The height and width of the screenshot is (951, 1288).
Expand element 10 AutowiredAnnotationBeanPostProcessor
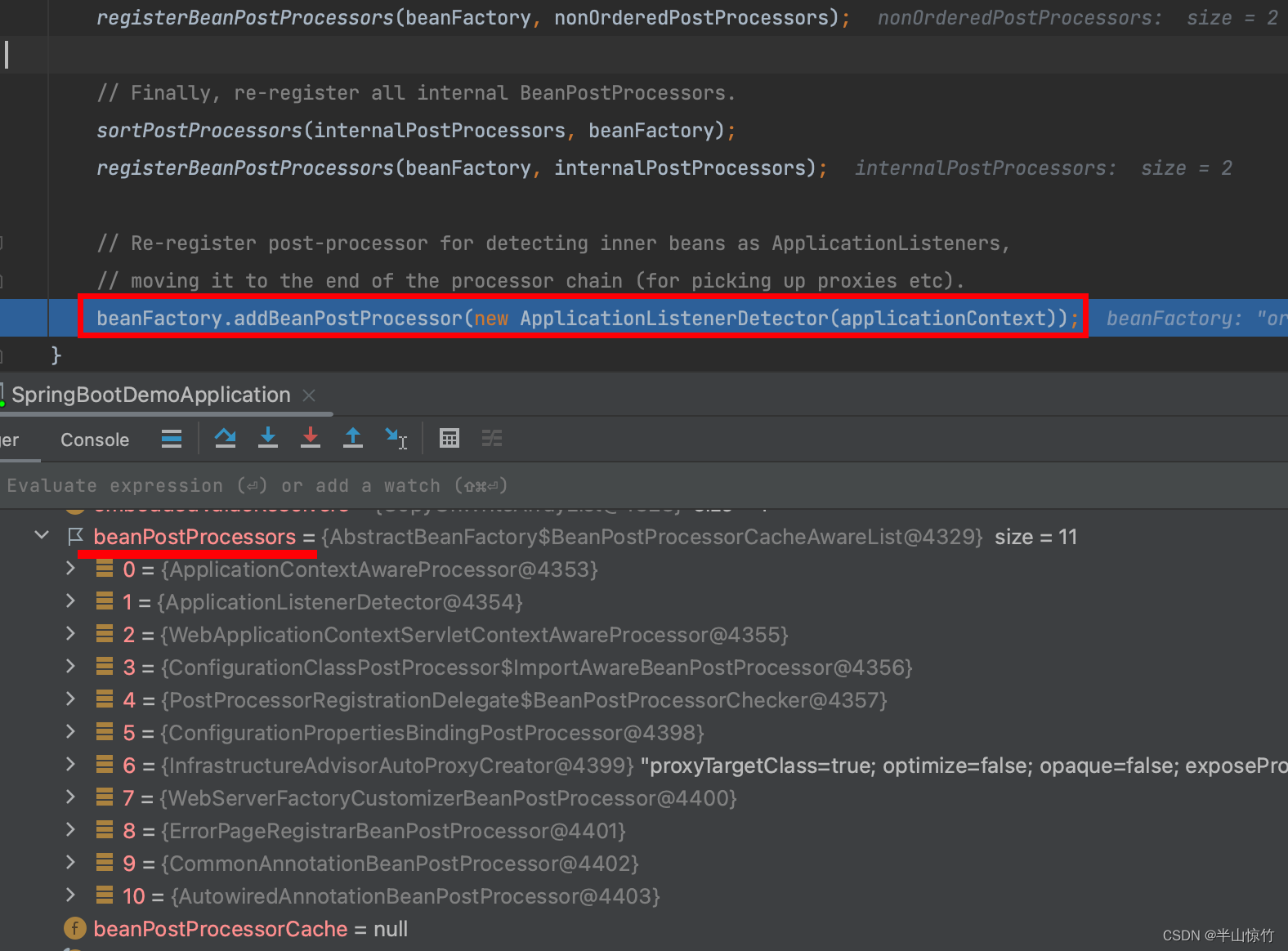click(x=71, y=895)
